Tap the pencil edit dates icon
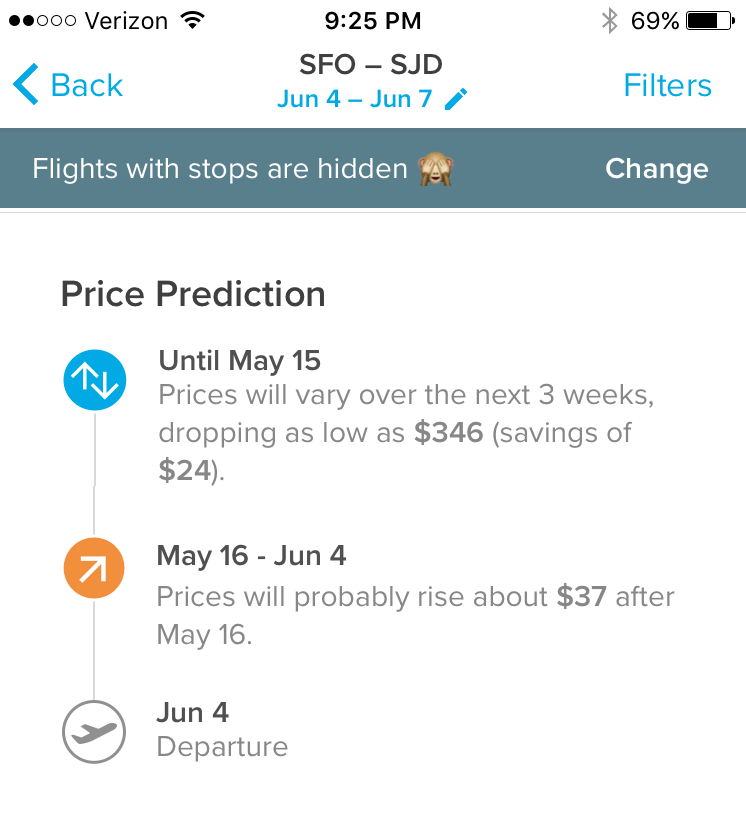The width and height of the screenshot is (746, 819). [456, 99]
